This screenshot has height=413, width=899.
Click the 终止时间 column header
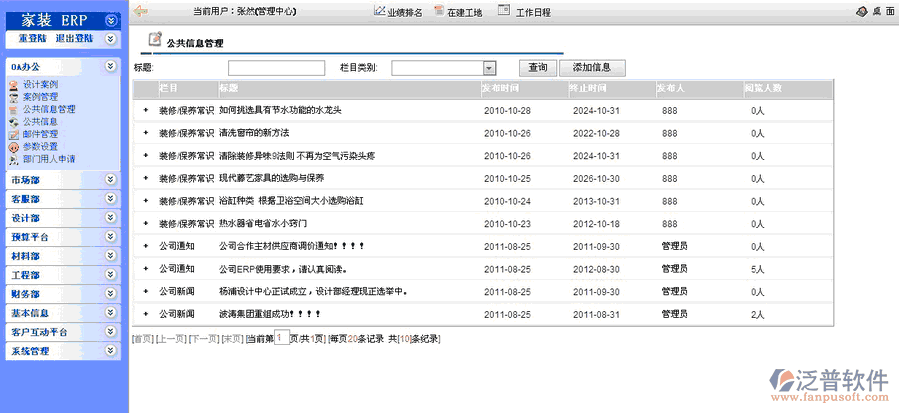(587, 89)
